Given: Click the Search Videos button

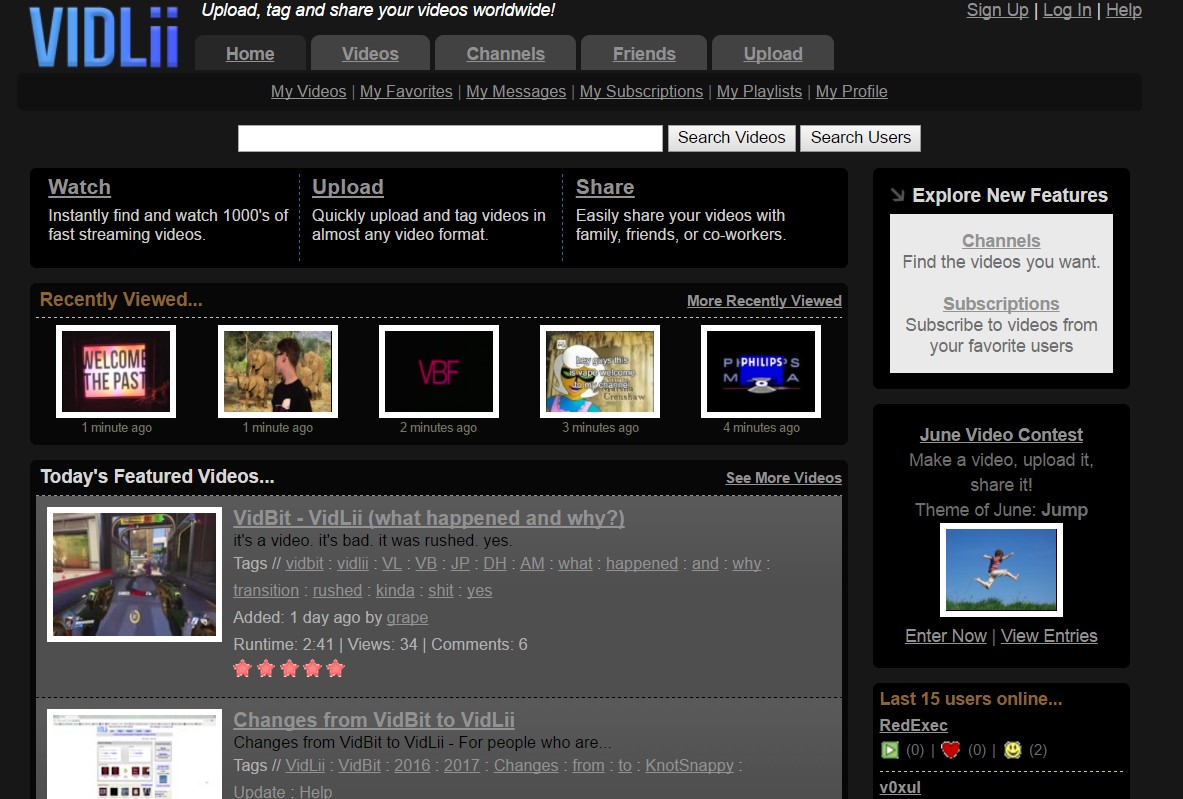Looking at the screenshot, I should (x=731, y=138).
